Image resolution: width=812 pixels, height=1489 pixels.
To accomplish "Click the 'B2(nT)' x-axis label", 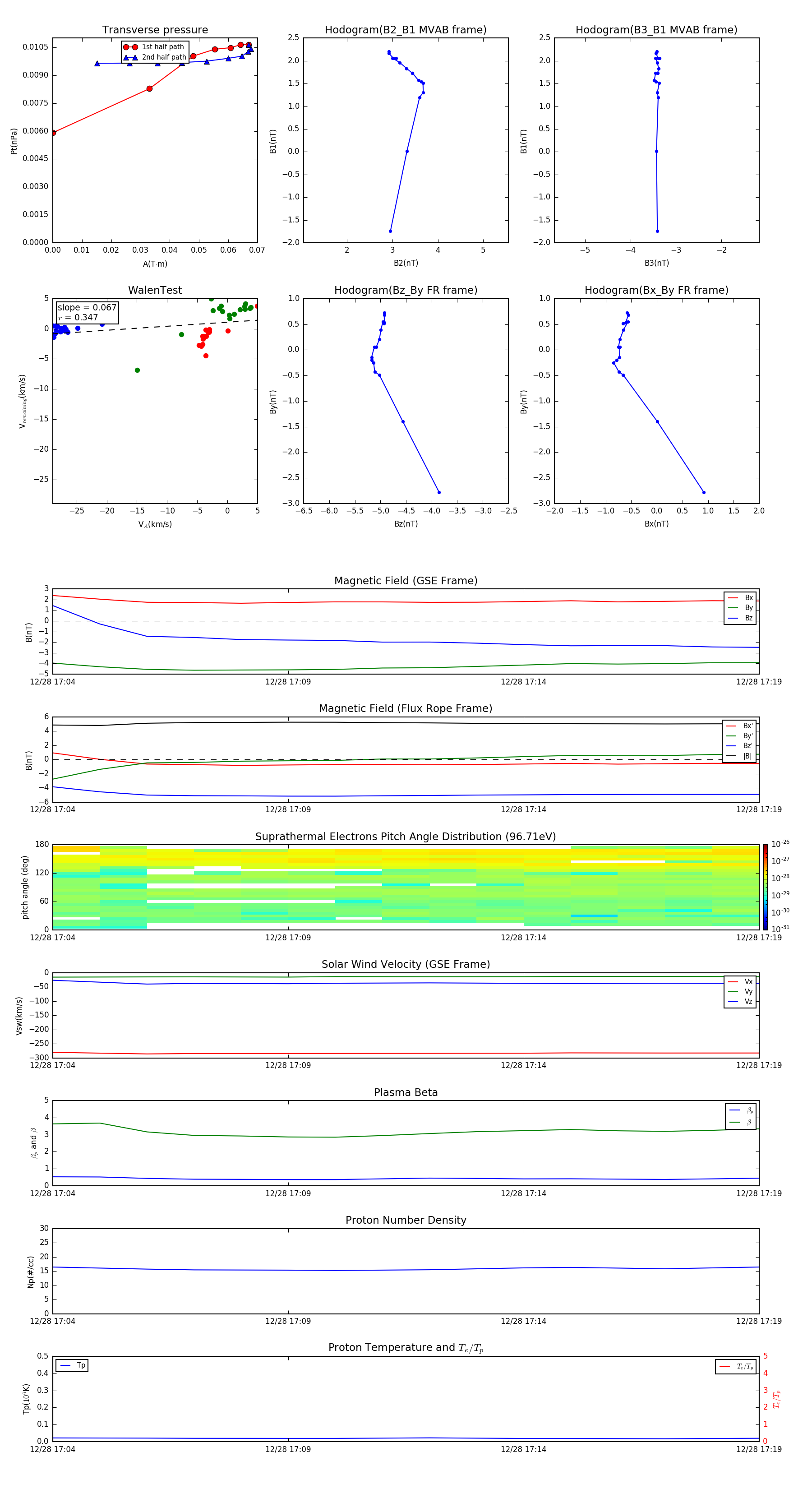I will pos(406,263).
